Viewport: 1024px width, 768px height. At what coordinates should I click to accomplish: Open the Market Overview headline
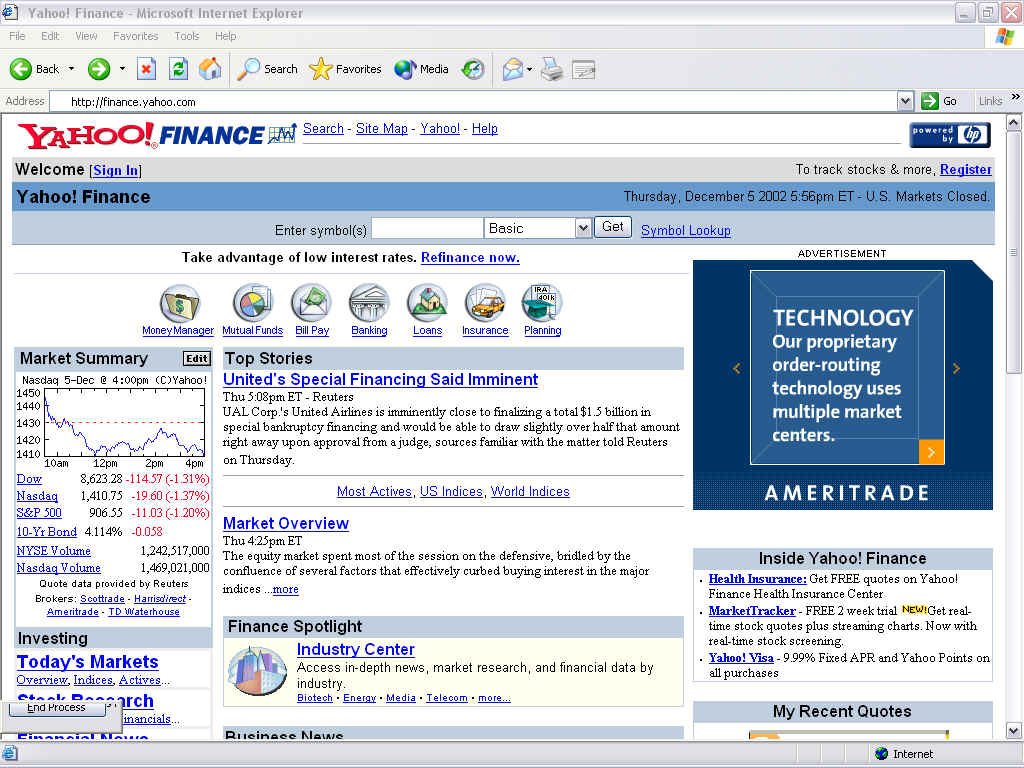(286, 523)
